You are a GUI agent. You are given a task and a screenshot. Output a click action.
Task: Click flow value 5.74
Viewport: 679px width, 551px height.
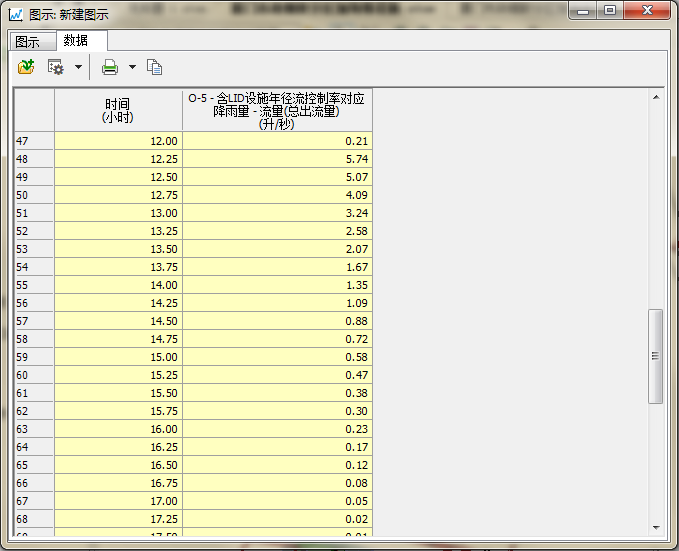[277, 159]
